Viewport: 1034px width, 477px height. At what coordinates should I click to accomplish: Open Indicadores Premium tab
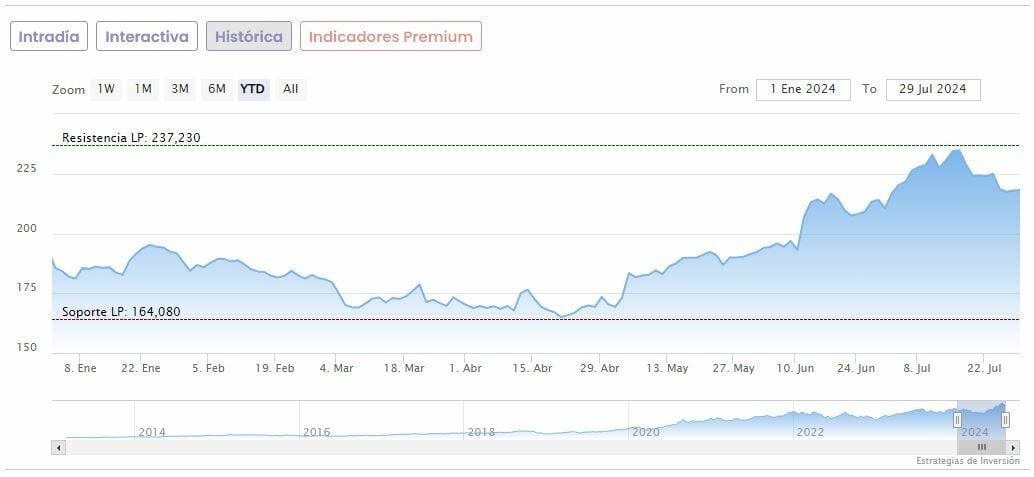point(390,36)
